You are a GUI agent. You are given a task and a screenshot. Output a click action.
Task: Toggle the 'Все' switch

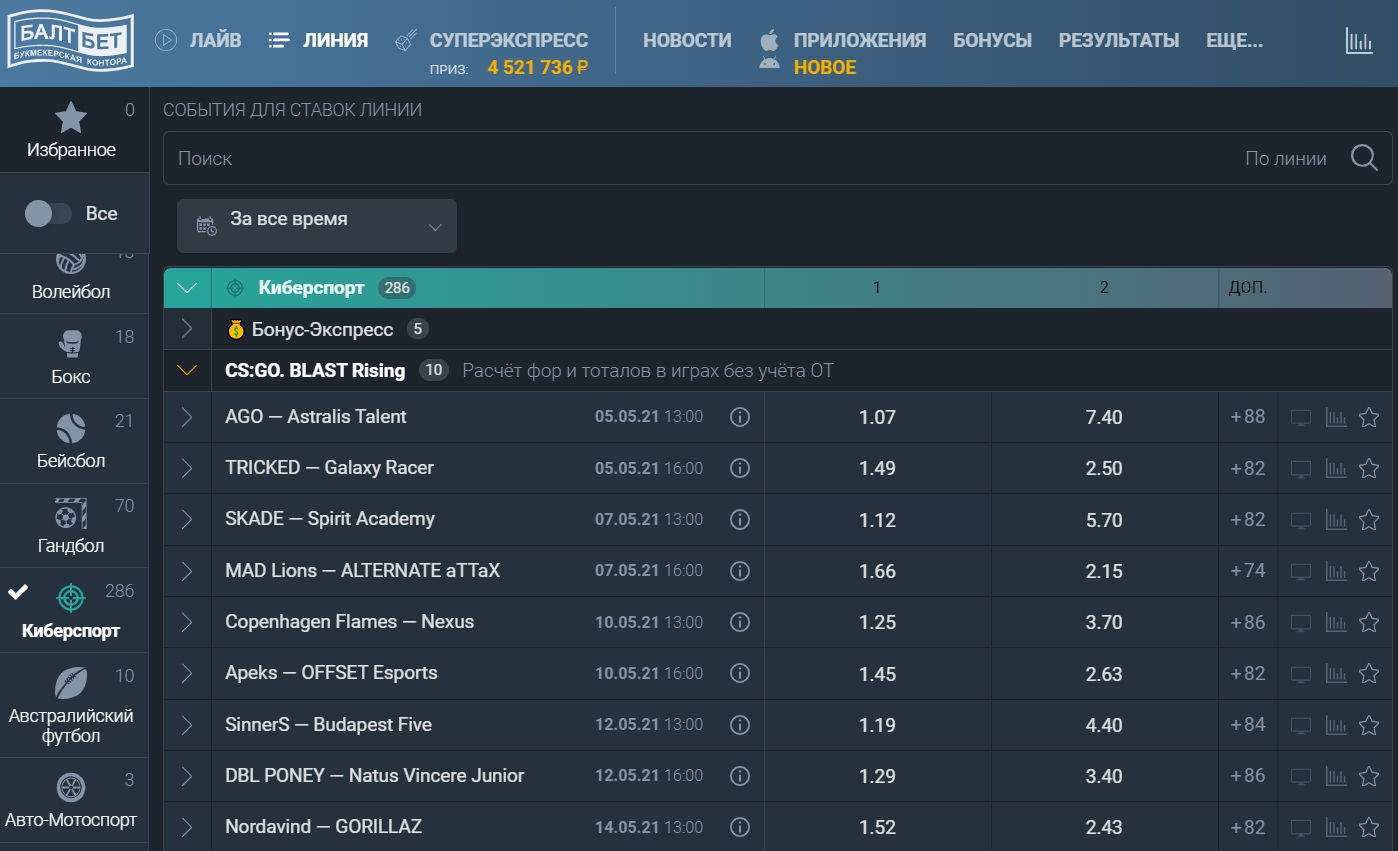tap(48, 213)
